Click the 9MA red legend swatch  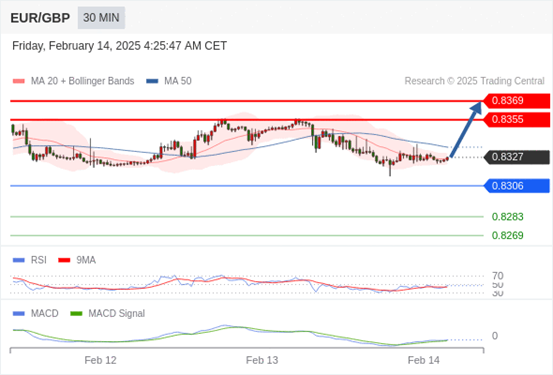(x=64, y=260)
